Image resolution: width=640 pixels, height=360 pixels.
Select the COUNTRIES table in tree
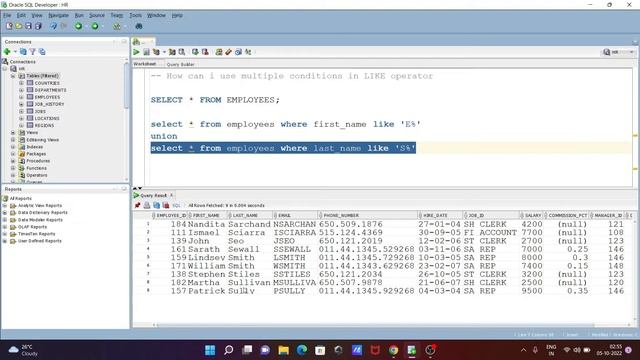pos(47,83)
